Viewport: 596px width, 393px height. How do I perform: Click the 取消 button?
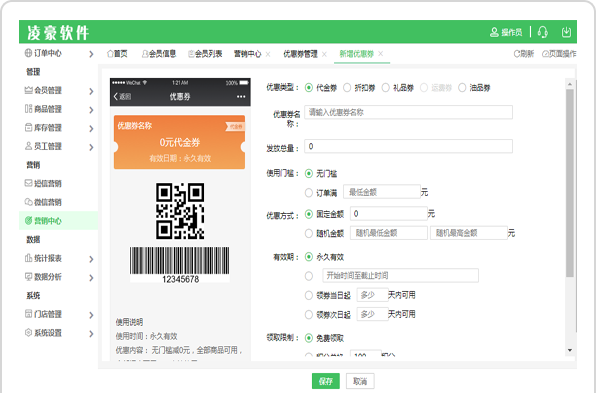(360, 381)
